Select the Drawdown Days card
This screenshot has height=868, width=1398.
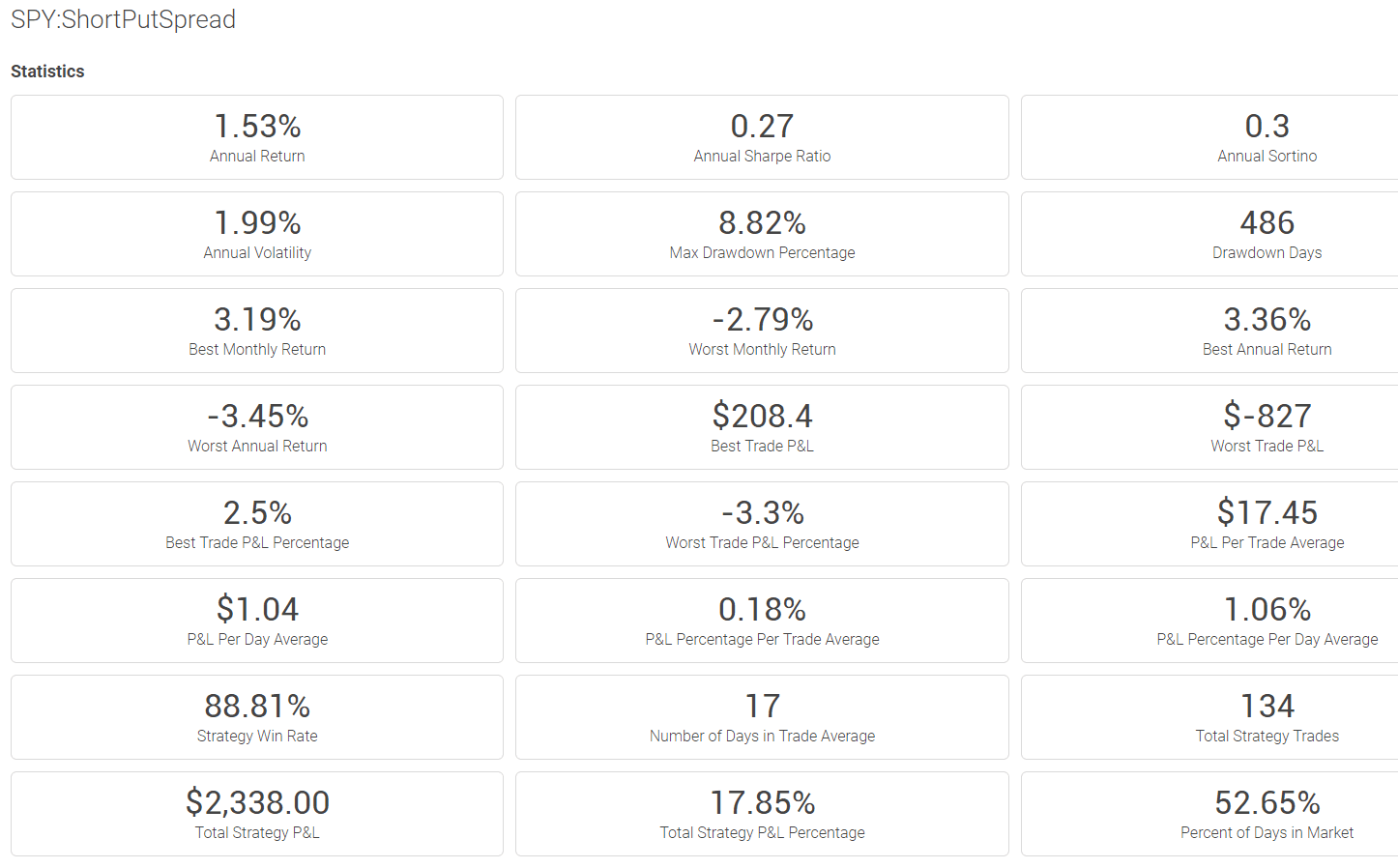coord(1209,234)
